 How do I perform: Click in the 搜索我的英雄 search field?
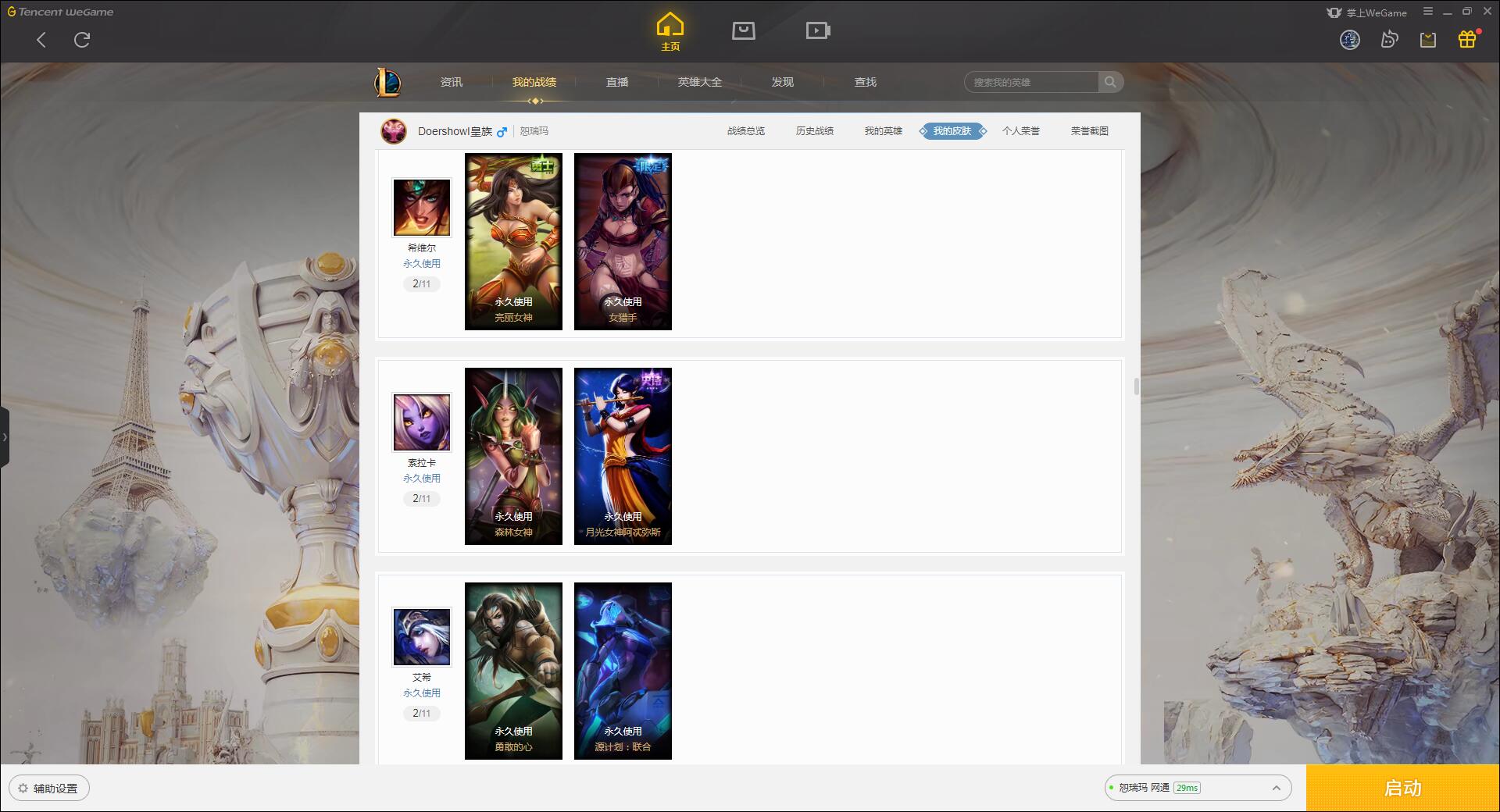(x=1031, y=82)
